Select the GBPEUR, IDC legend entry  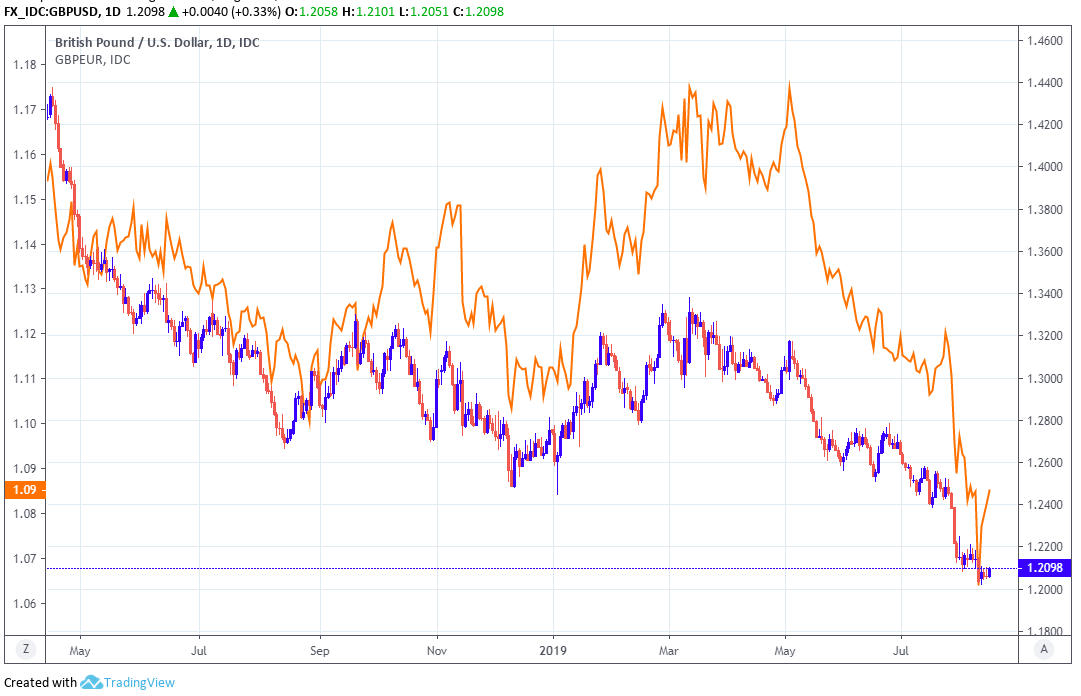click(92, 60)
